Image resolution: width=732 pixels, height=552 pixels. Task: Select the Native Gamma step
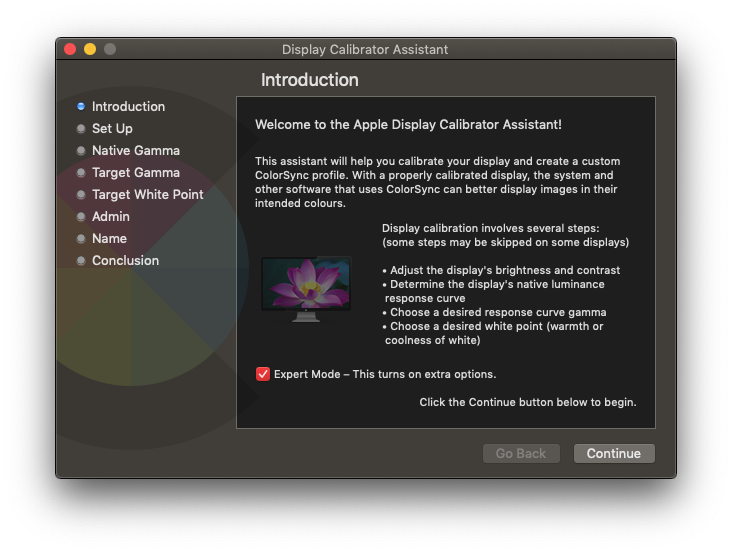pyautogui.click(x=136, y=150)
